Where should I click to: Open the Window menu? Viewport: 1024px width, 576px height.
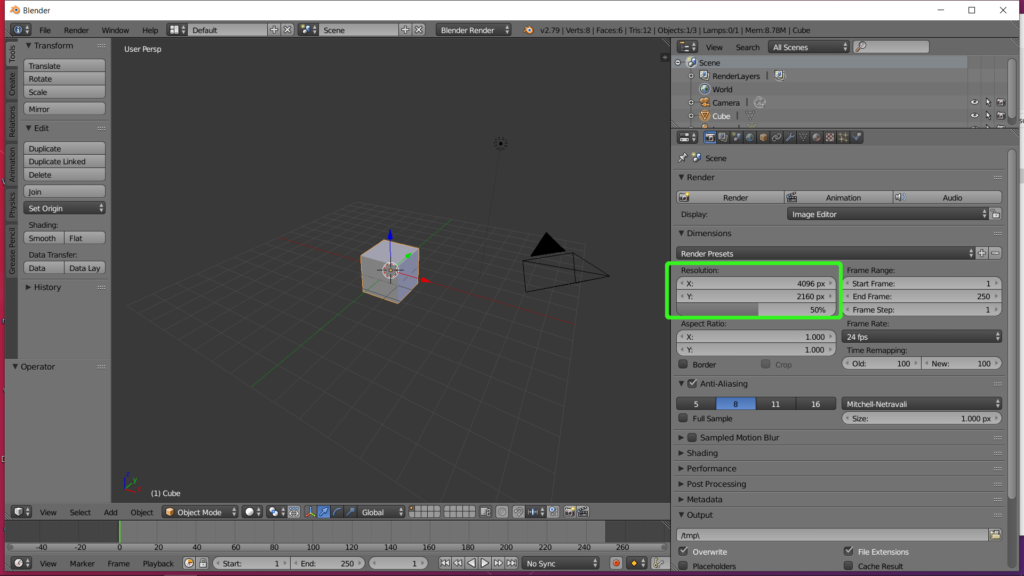pyautogui.click(x=115, y=30)
